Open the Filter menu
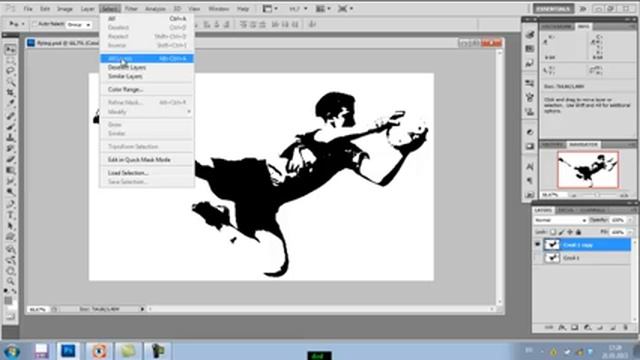The height and width of the screenshot is (360, 640). click(131, 9)
